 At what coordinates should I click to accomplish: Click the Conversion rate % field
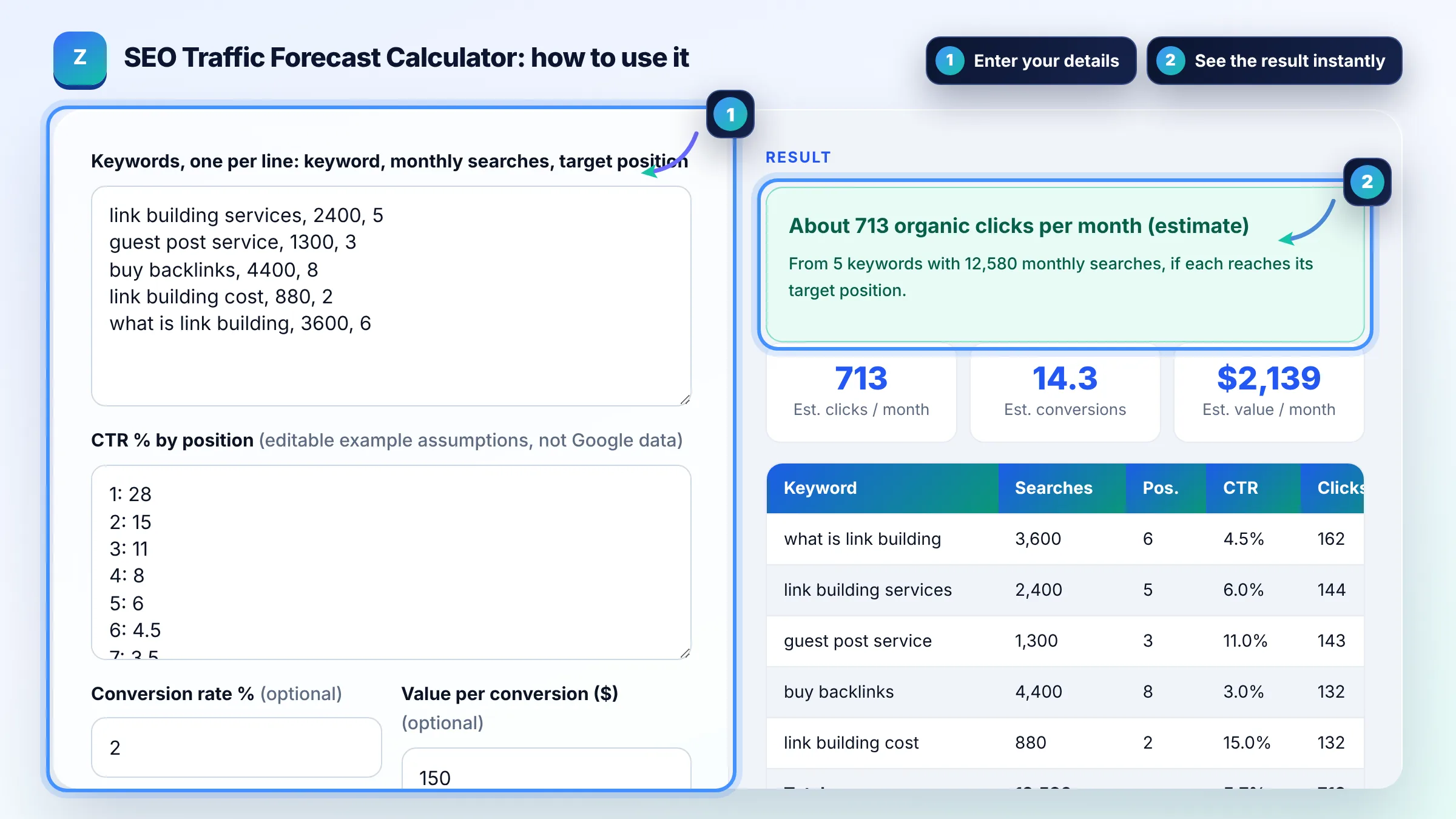[237, 747]
